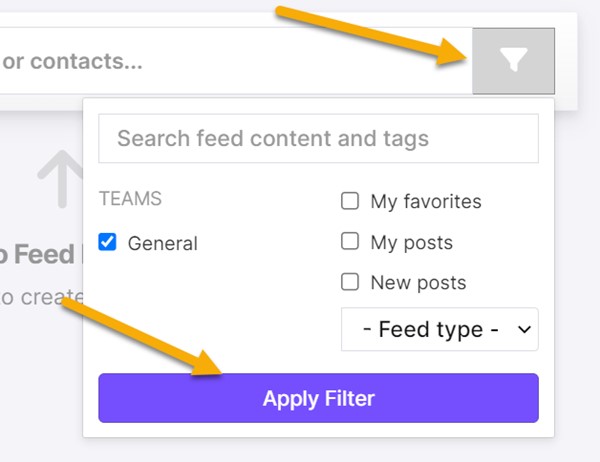Viewport: 600px width, 462px height.
Task: Focus the Search feed content and tags field
Action: [318, 138]
